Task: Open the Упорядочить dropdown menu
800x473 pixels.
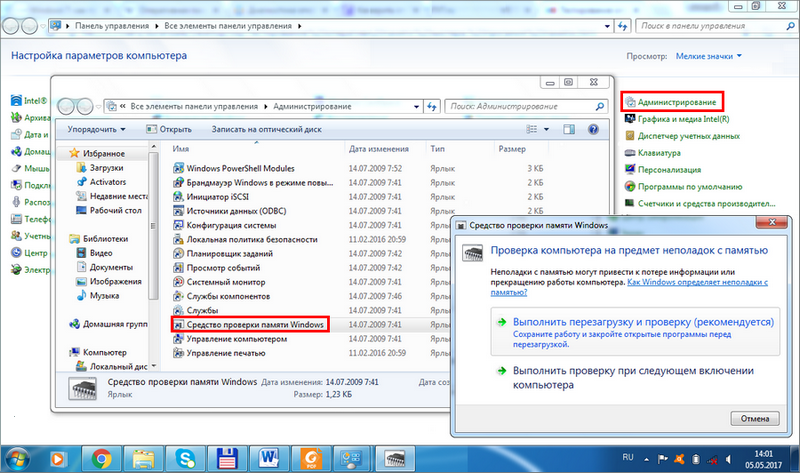Action: click(x=96, y=130)
